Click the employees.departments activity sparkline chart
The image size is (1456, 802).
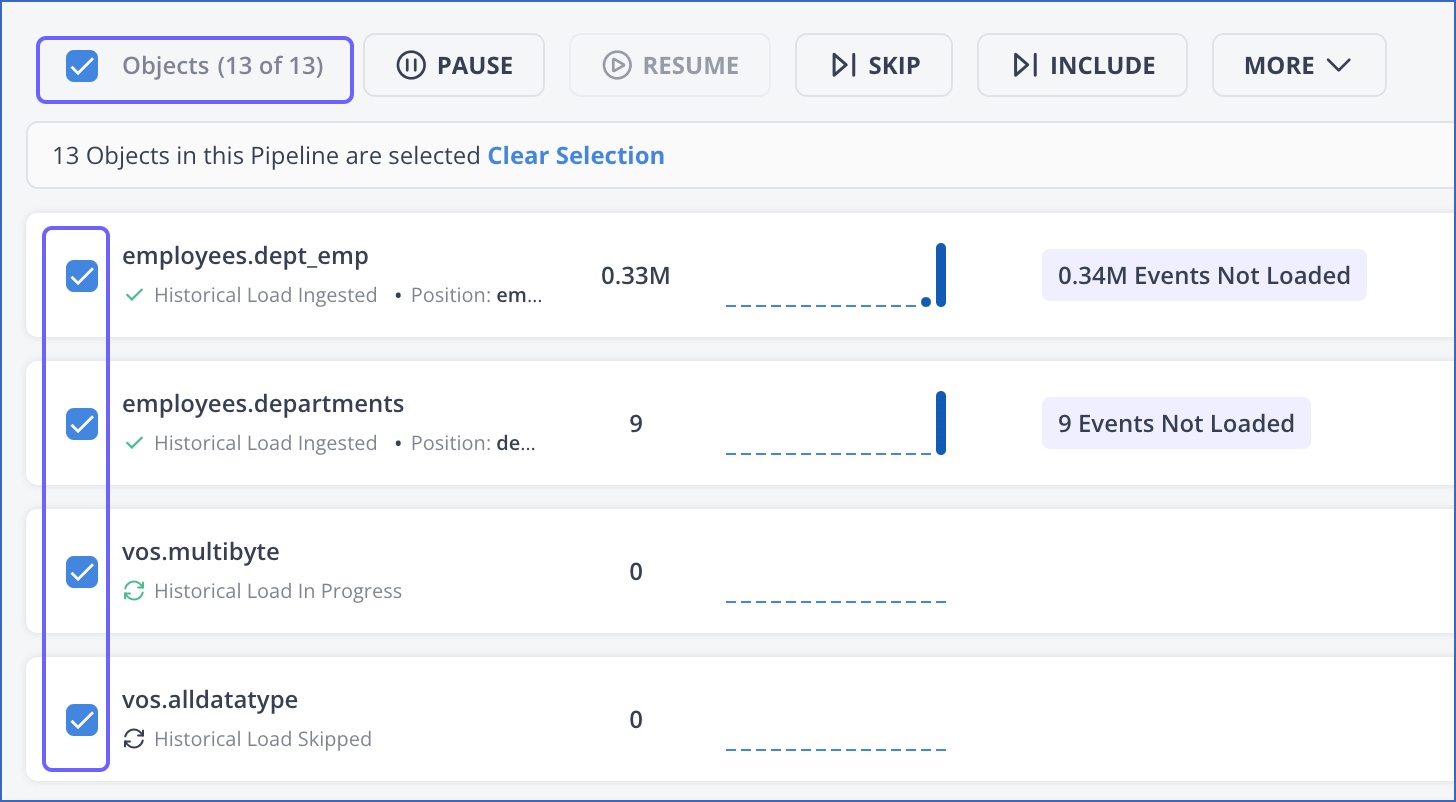836,423
